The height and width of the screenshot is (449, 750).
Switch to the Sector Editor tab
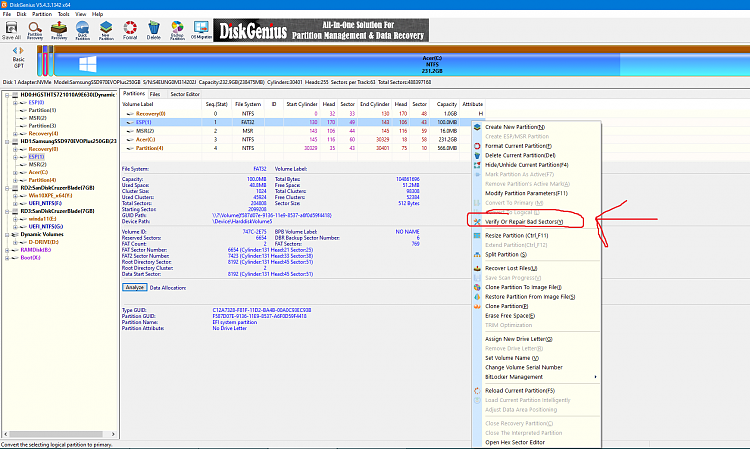(x=184, y=93)
